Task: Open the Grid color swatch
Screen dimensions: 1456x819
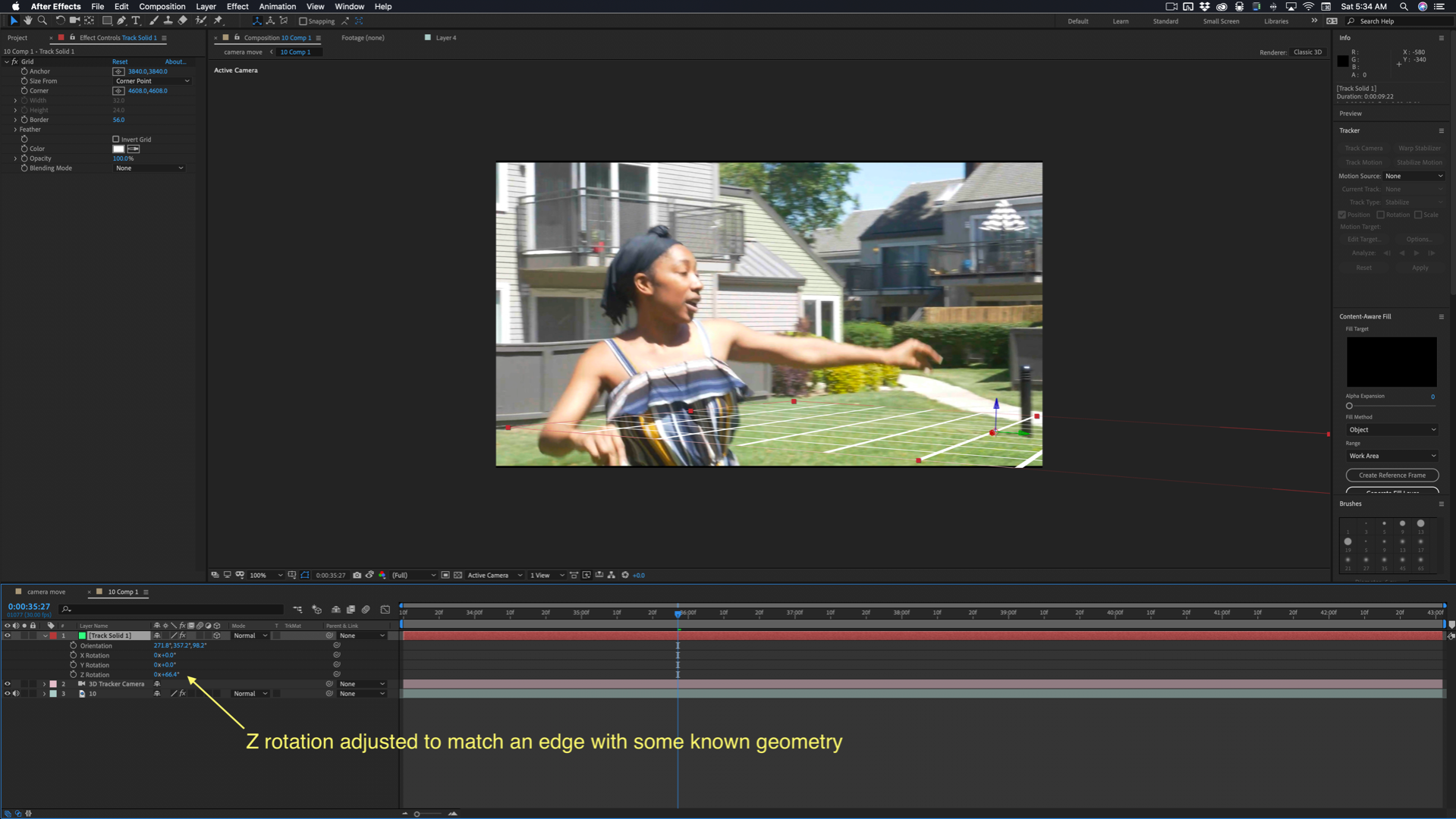Action: point(118,149)
